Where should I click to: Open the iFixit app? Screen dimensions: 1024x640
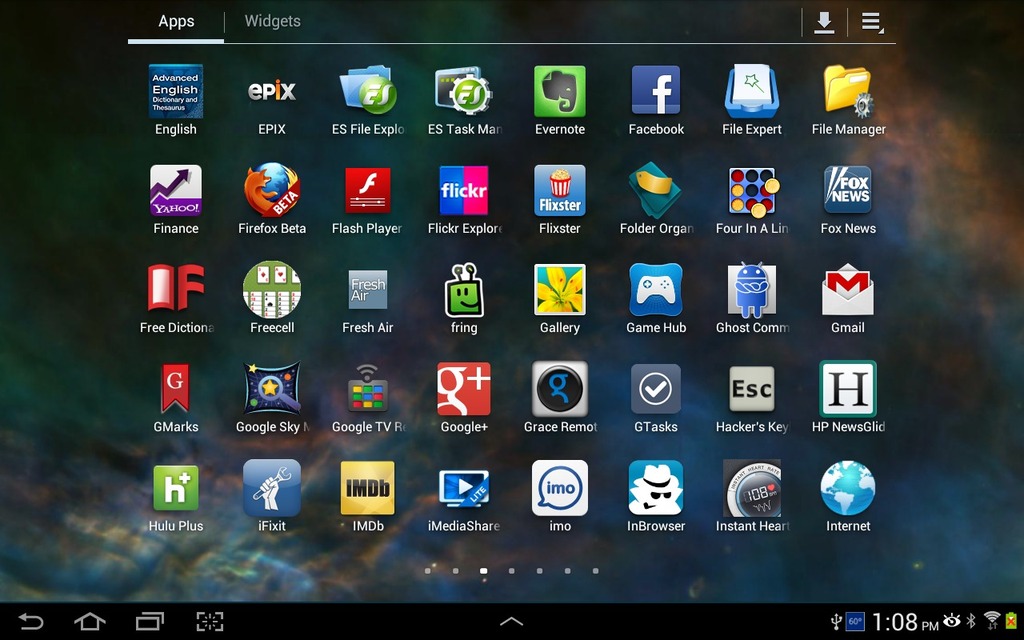click(x=272, y=488)
